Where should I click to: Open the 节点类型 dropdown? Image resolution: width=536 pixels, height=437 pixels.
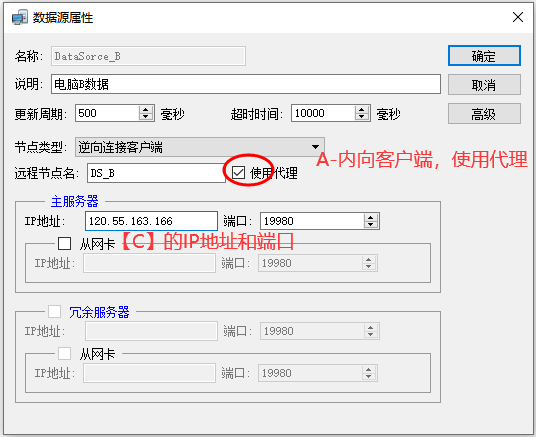[x=200, y=147]
